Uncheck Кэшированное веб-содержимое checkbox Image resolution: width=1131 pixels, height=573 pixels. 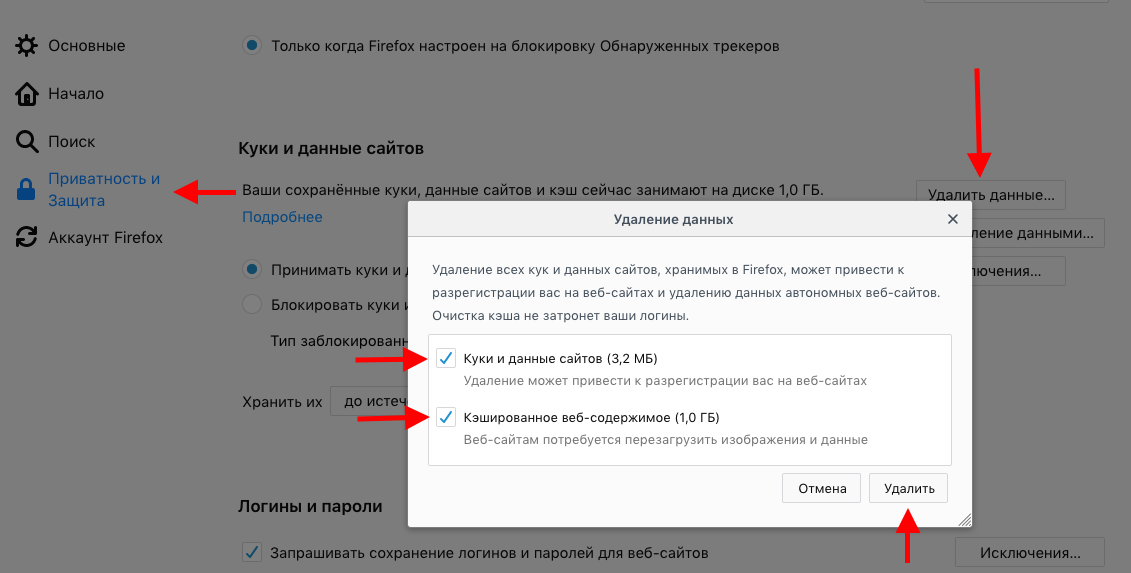446,417
